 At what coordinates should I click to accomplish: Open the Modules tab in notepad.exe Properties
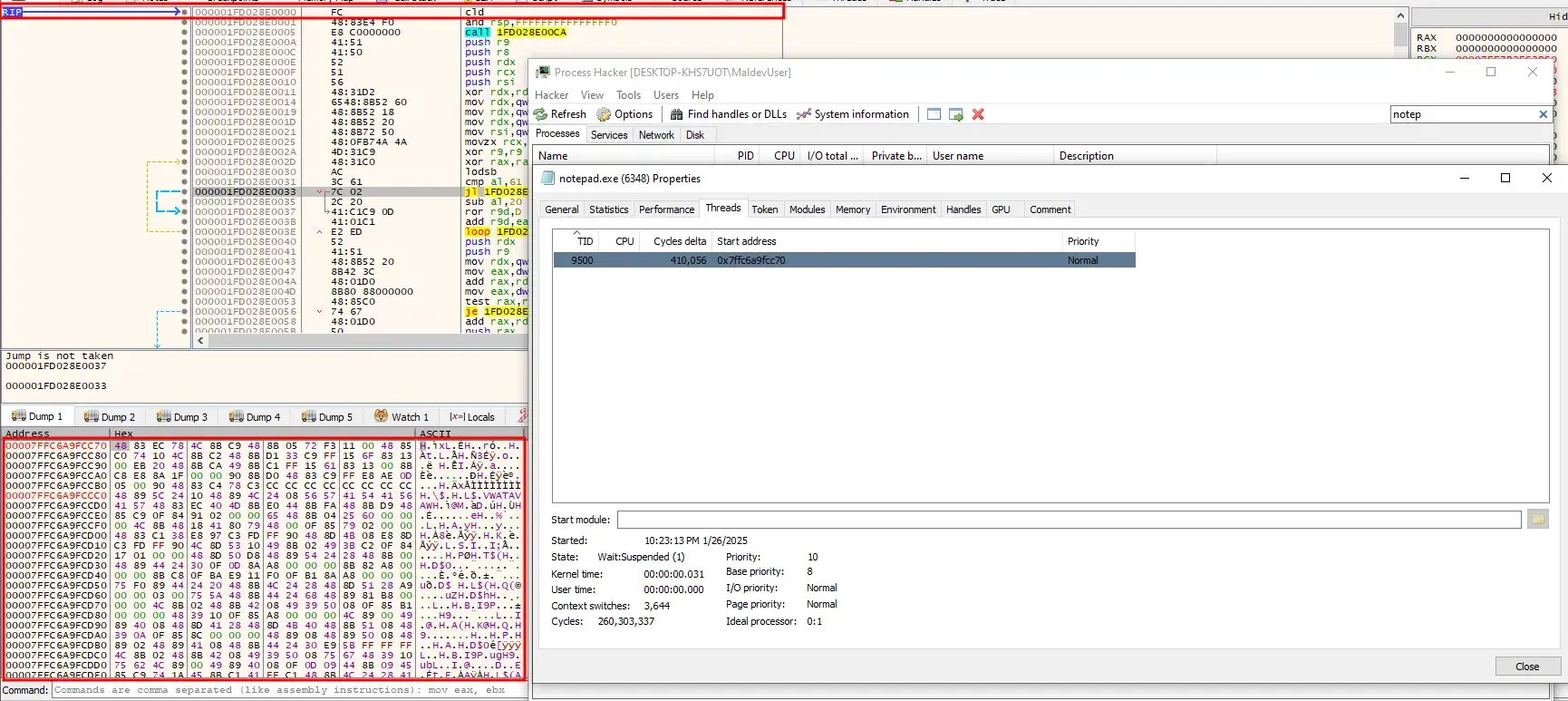(807, 209)
